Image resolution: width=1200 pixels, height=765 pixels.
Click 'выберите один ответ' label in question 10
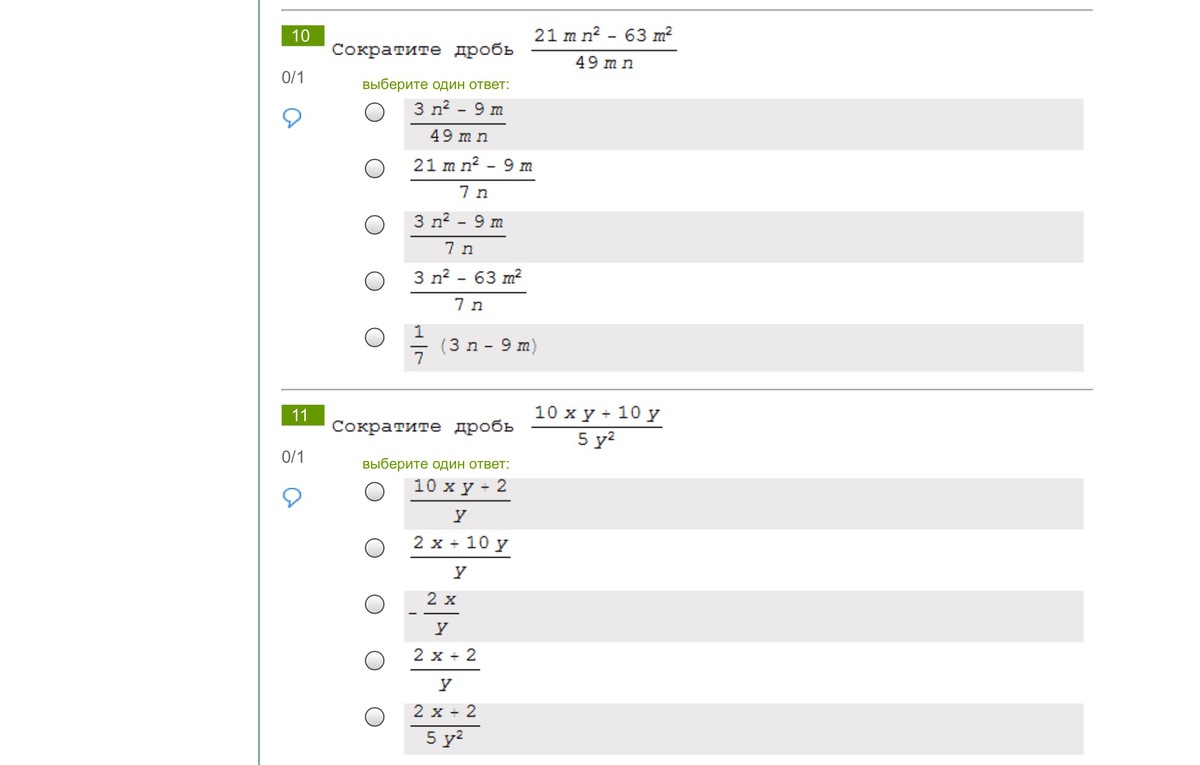pyautogui.click(x=436, y=85)
